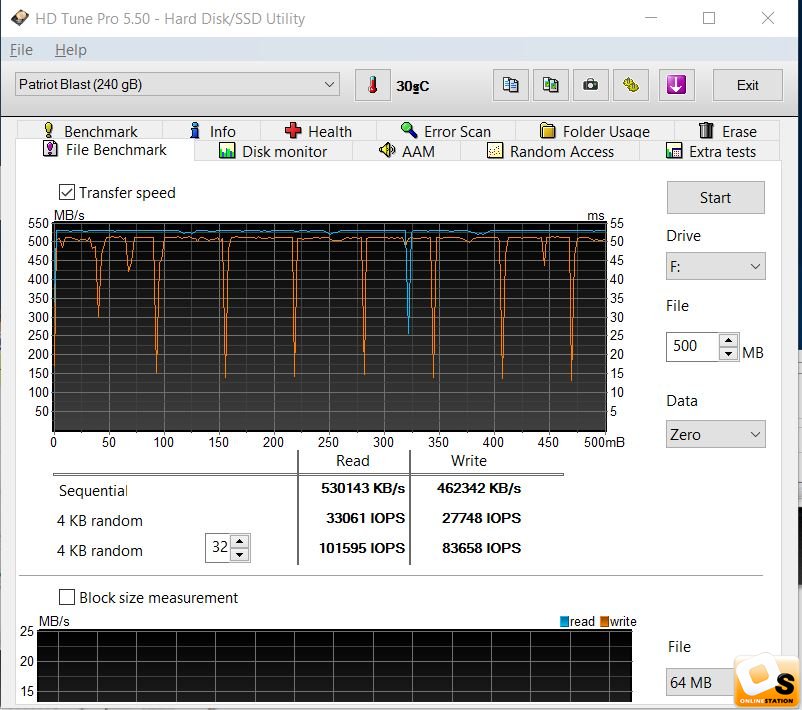Open the Drive F: dropdown
The width and height of the screenshot is (802, 710).
[x=716, y=267]
